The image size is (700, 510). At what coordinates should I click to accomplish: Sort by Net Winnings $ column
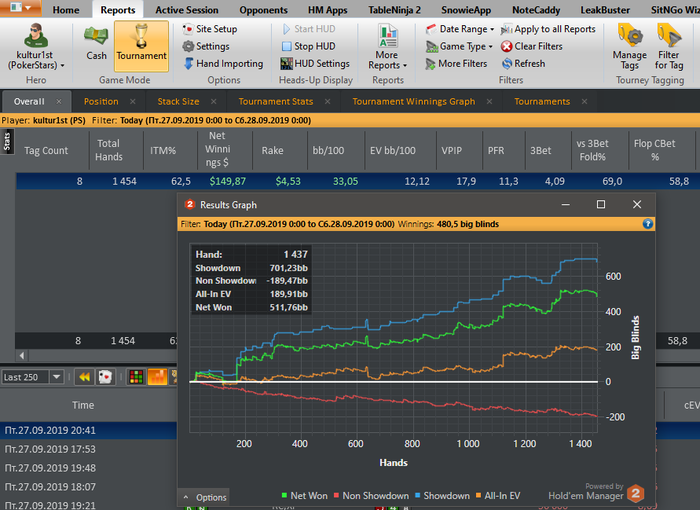[225, 150]
